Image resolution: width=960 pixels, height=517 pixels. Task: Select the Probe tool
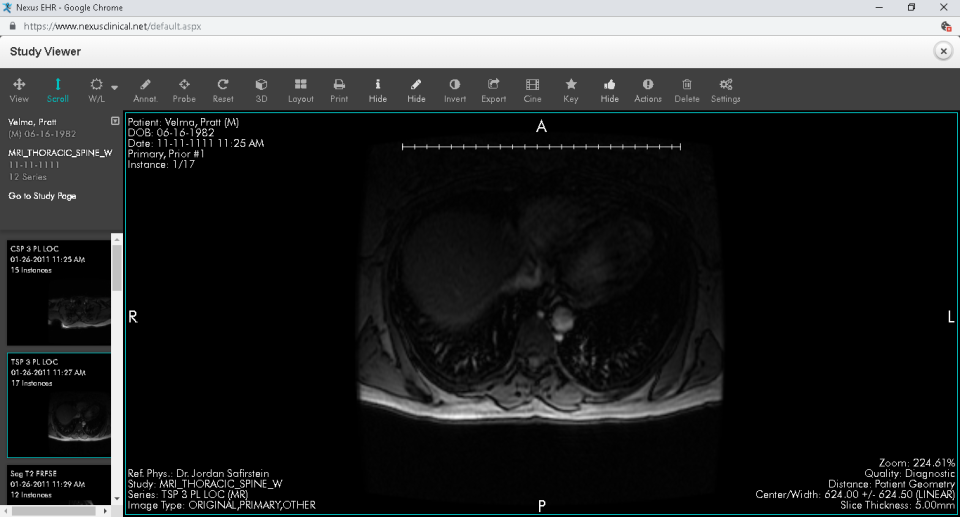[x=184, y=90]
